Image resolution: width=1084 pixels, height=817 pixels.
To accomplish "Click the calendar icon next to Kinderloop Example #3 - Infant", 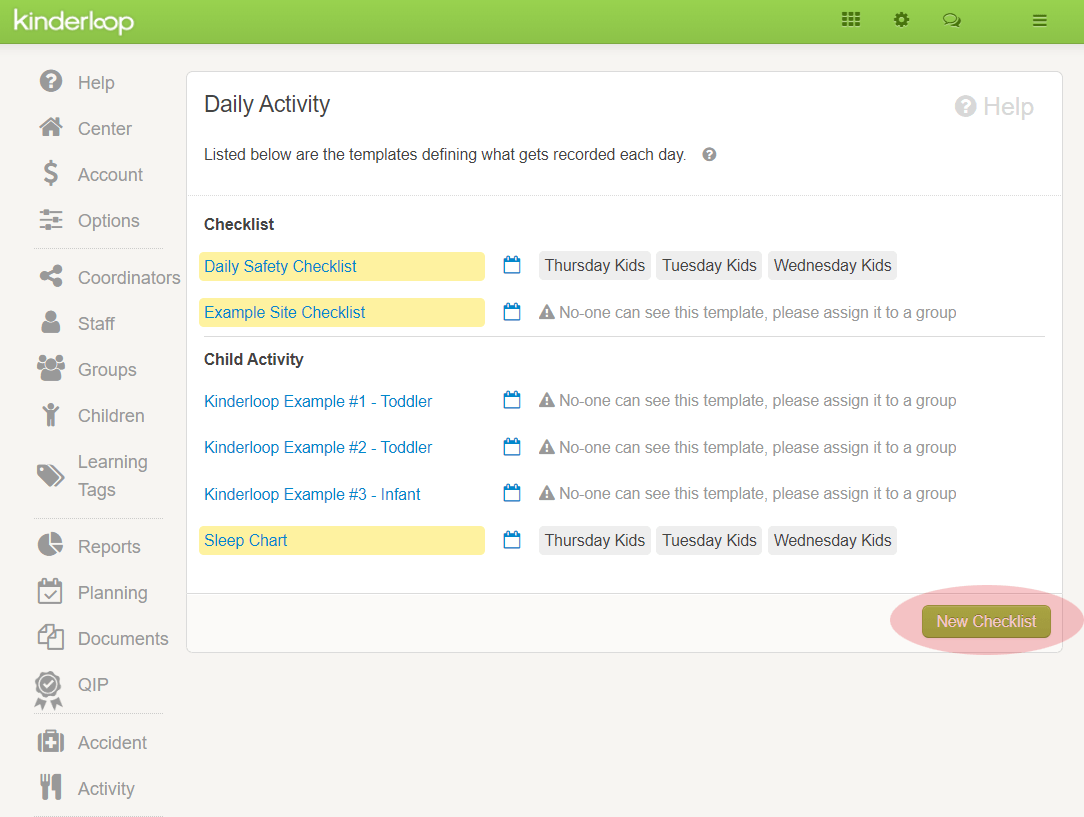I will coord(512,493).
